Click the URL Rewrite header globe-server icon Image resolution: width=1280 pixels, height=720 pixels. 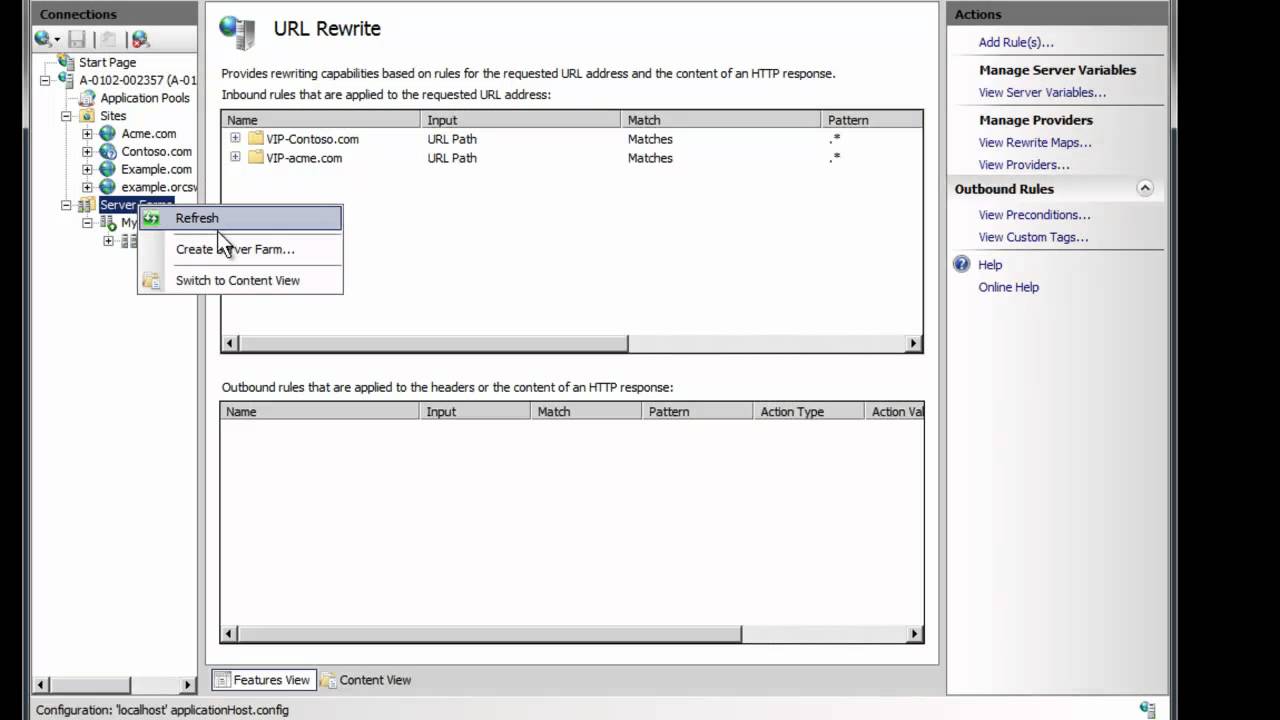tap(238, 31)
